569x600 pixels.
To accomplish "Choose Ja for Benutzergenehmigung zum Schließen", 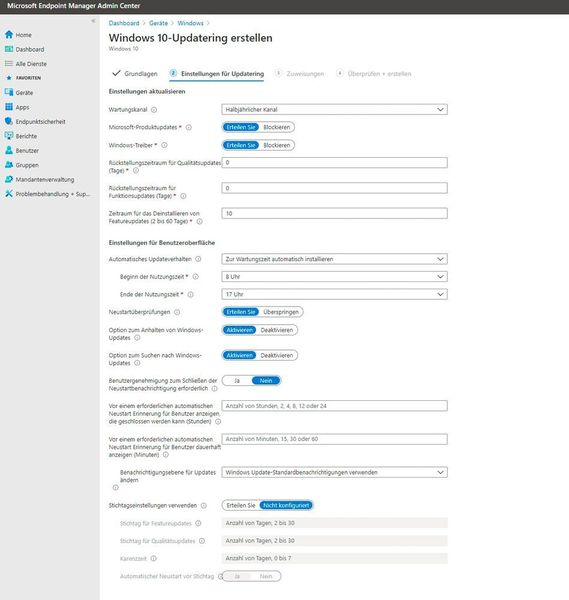I will (237, 380).
